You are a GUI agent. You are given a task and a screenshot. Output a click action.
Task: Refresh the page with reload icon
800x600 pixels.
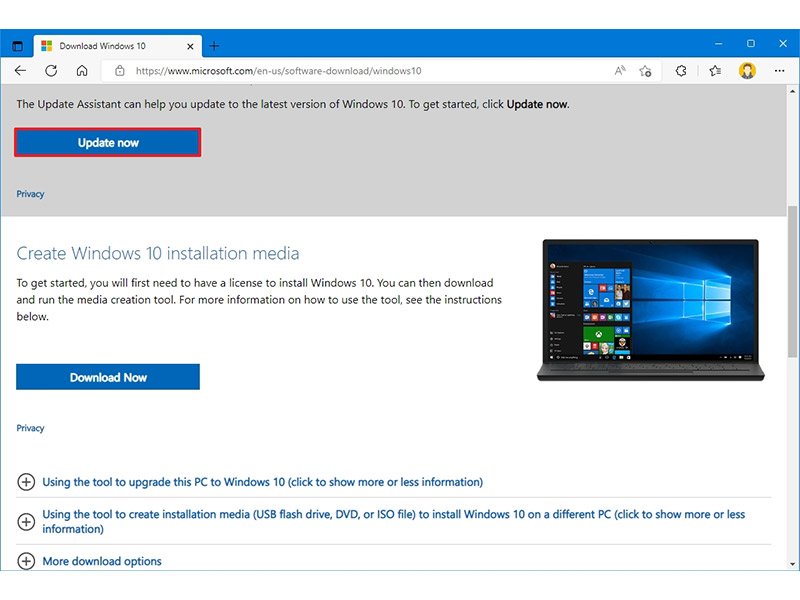pos(51,71)
